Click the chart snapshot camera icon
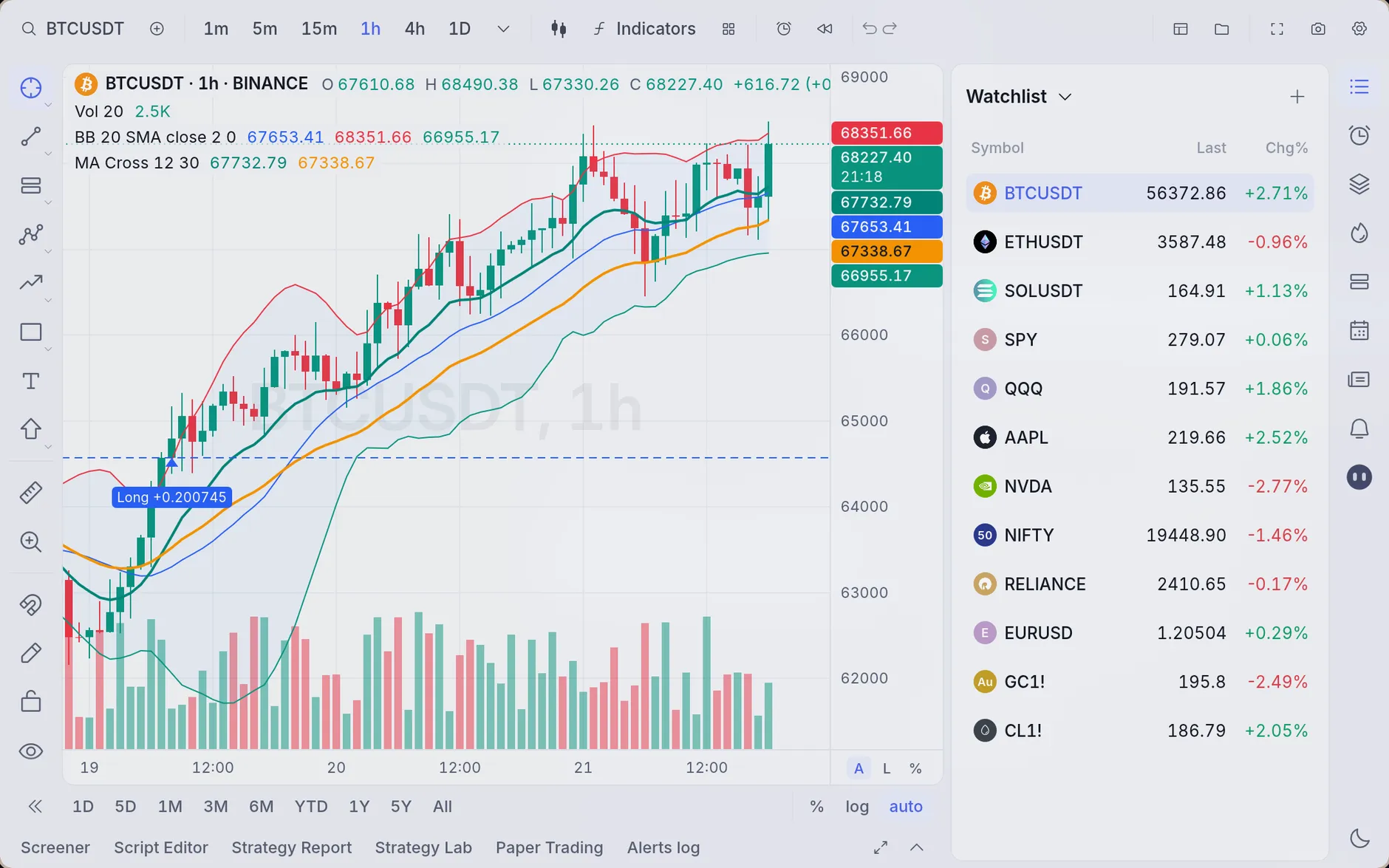Viewport: 1389px width, 868px height. coord(1318,29)
